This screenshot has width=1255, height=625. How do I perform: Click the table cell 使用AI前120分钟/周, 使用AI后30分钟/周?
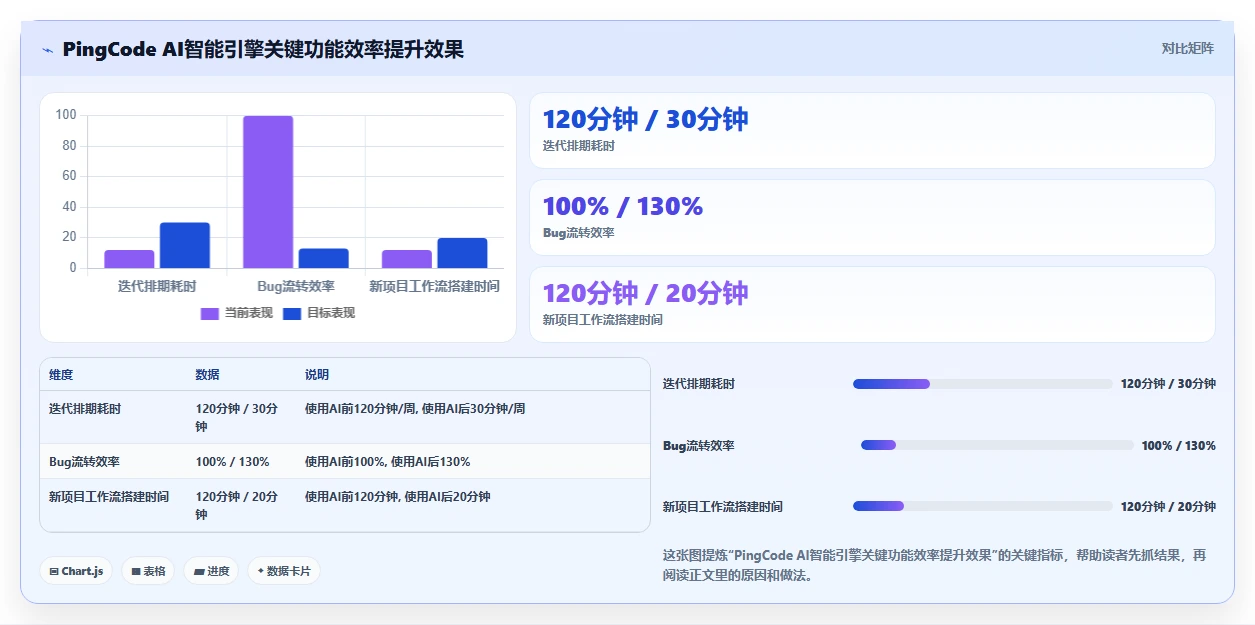click(x=415, y=409)
